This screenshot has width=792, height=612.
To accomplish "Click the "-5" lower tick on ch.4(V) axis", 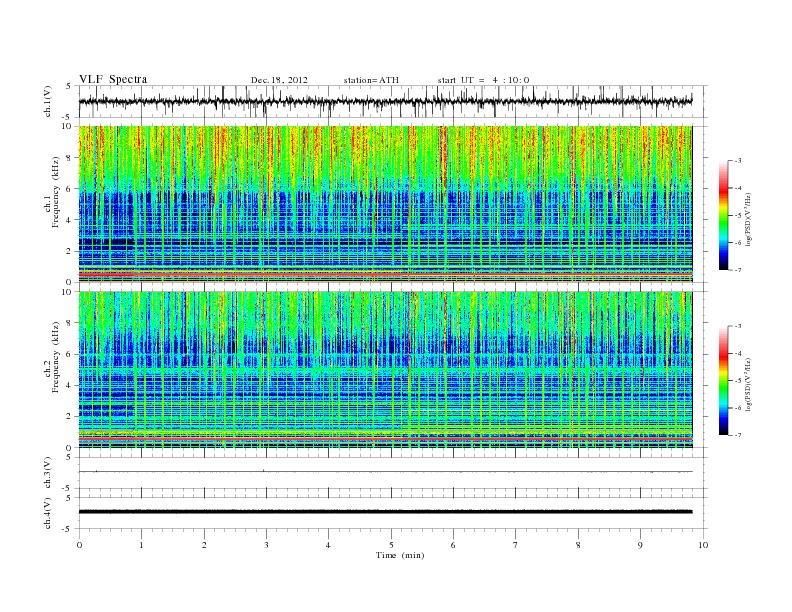I will (x=68, y=529).
